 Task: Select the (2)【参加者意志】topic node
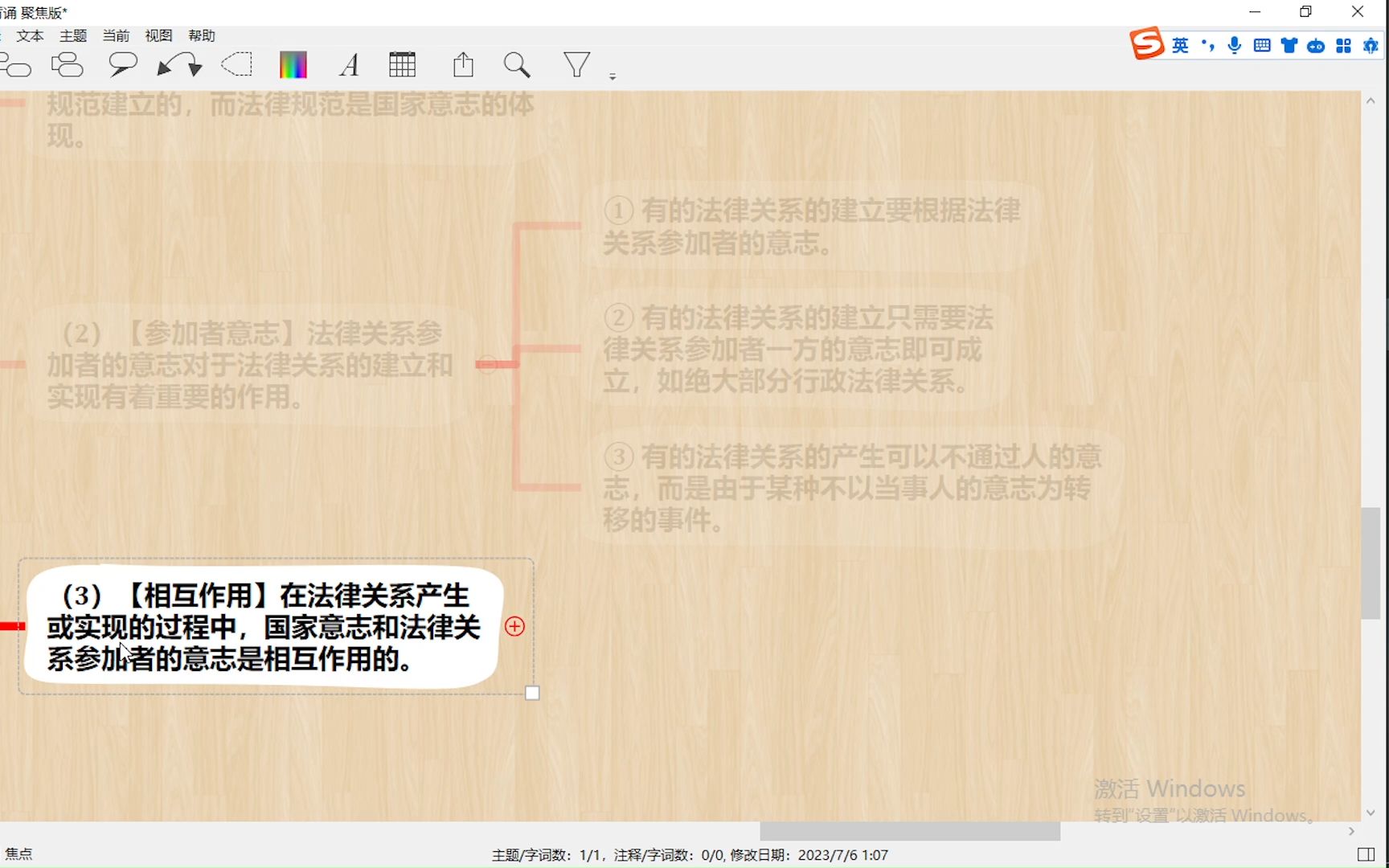(x=252, y=365)
